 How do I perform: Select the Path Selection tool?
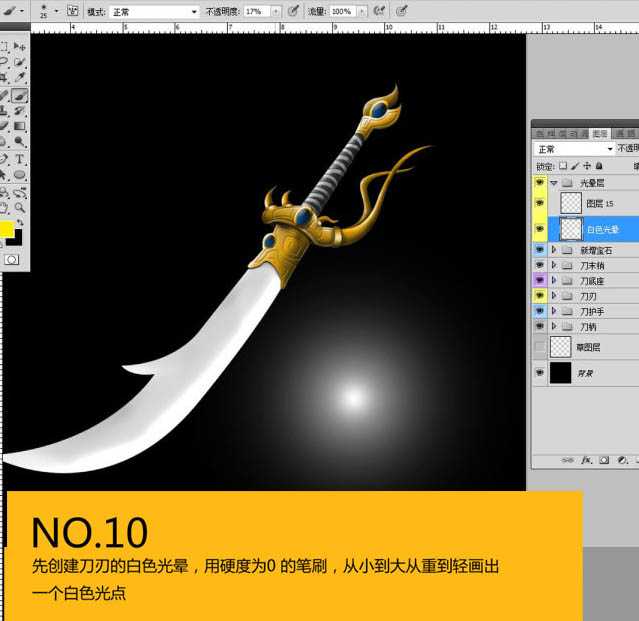[4, 175]
